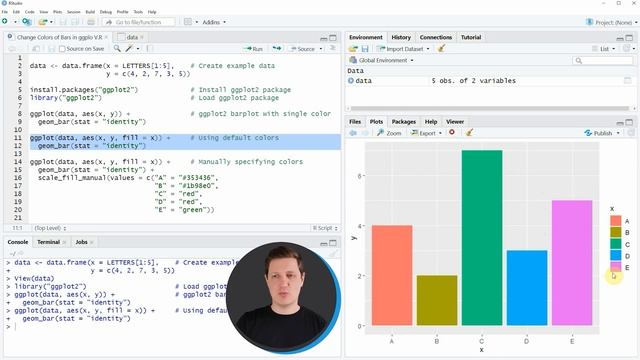This screenshot has width=640, height=360.
Task: Open the code tools magic wand
Action: coord(129,49)
